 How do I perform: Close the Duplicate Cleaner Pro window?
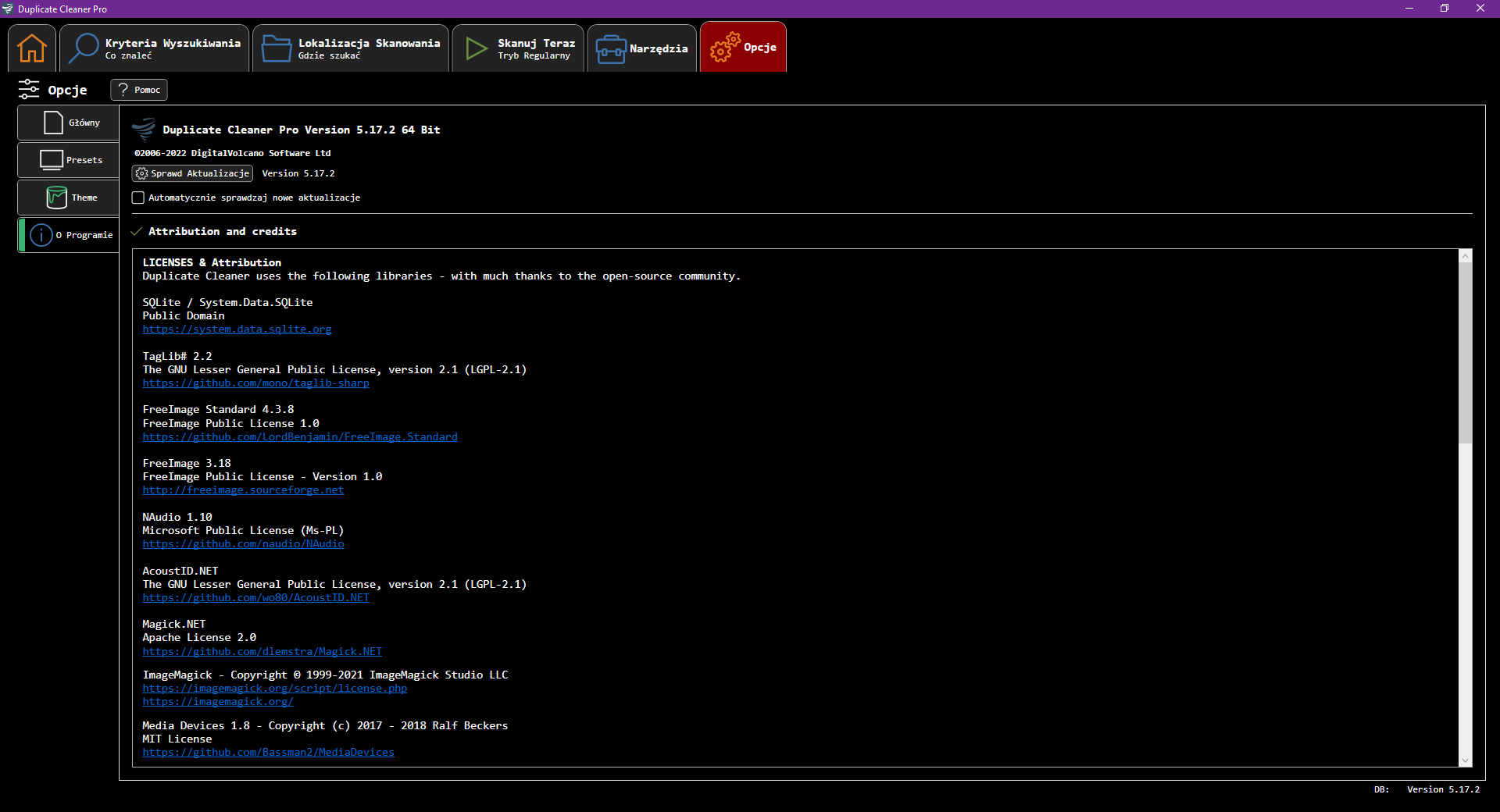(1480, 9)
